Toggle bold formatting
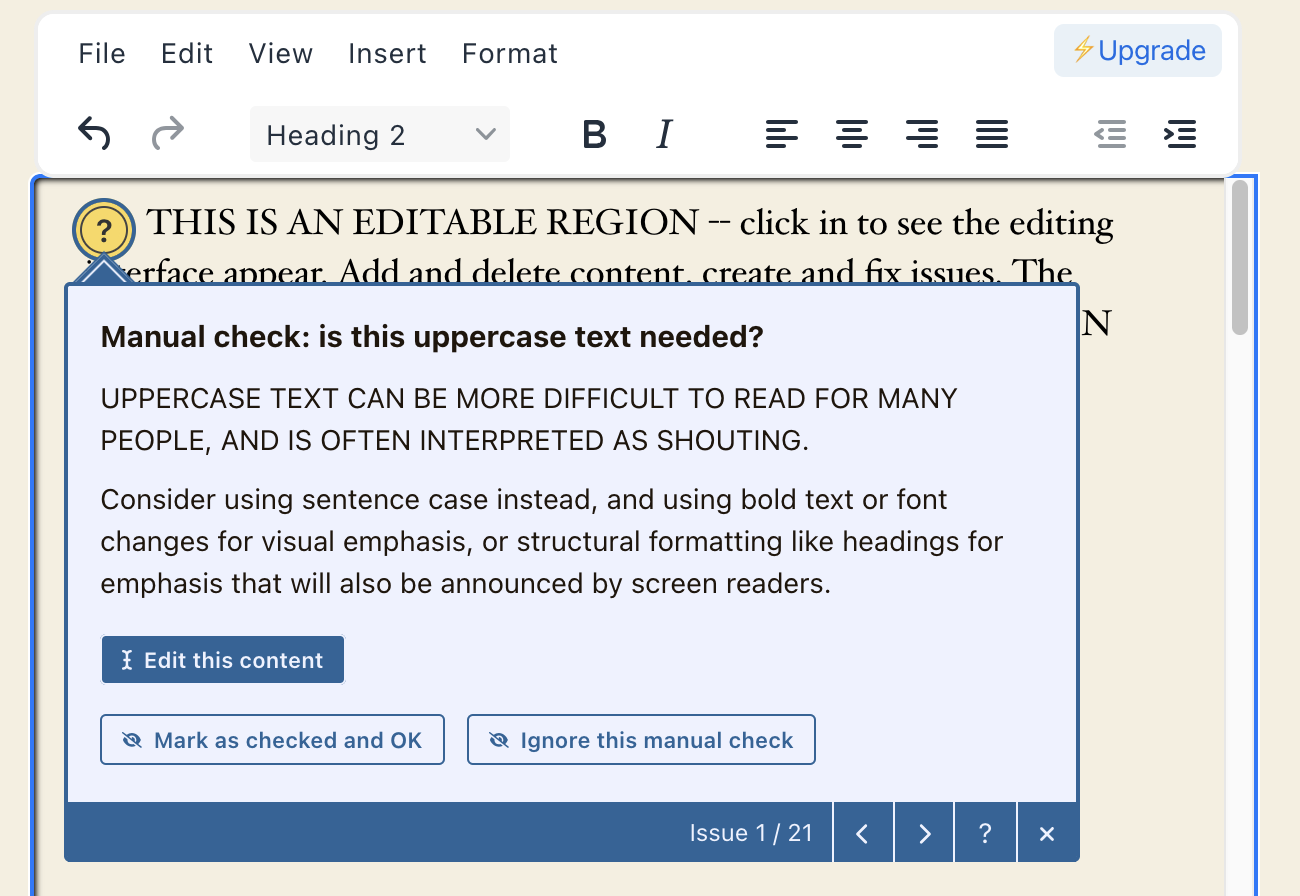 click(594, 134)
